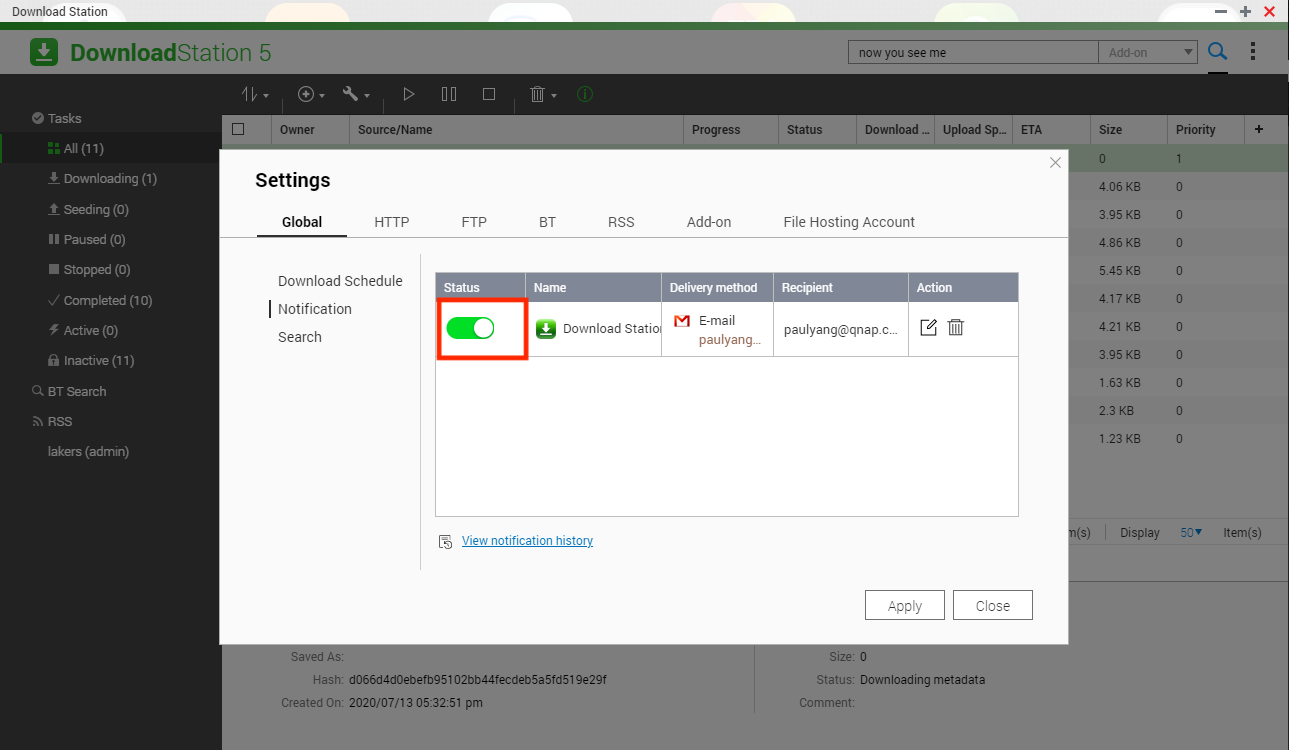
Task: Open the three-dot more menu
Action: pyautogui.click(x=1253, y=51)
